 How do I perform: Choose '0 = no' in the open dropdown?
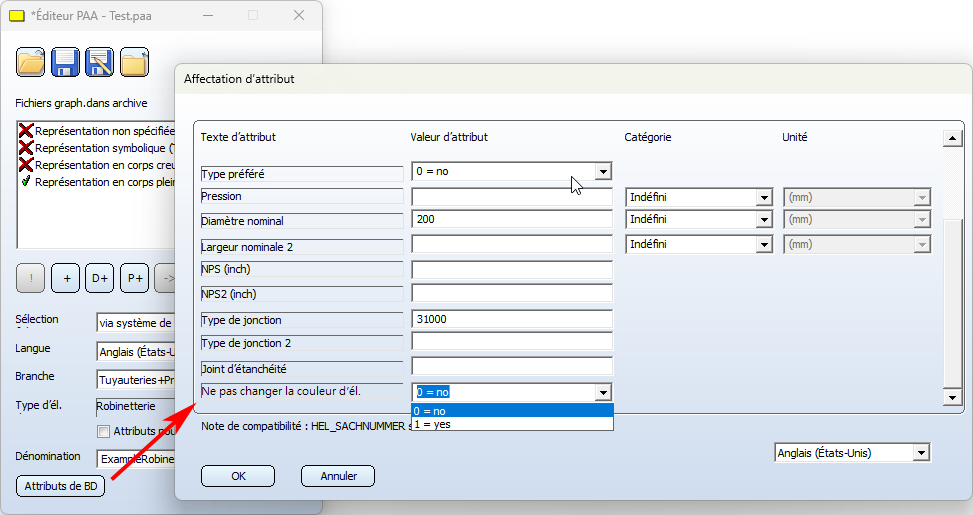click(512, 411)
